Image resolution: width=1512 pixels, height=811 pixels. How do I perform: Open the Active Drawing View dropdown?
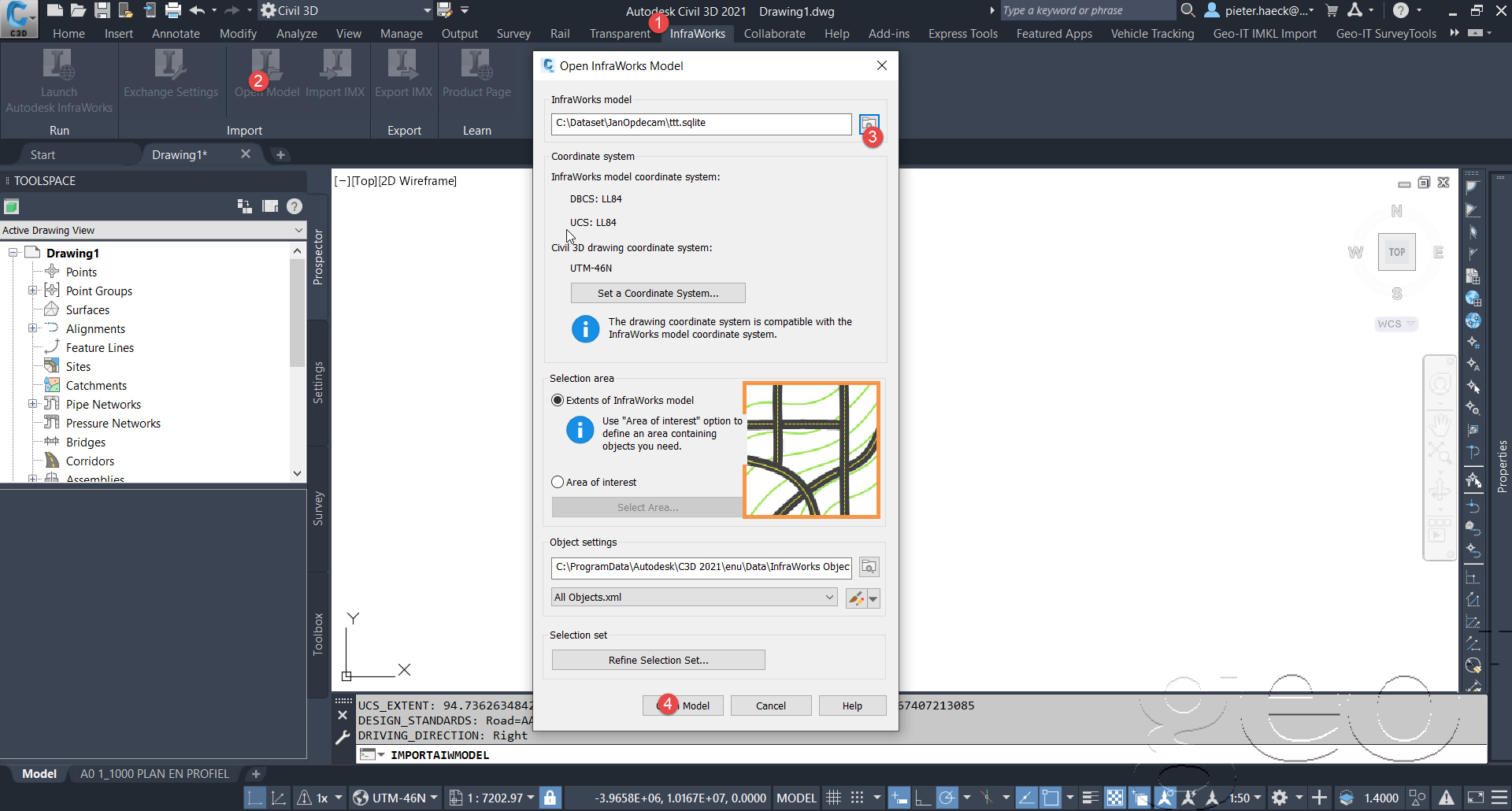(153, 230)
